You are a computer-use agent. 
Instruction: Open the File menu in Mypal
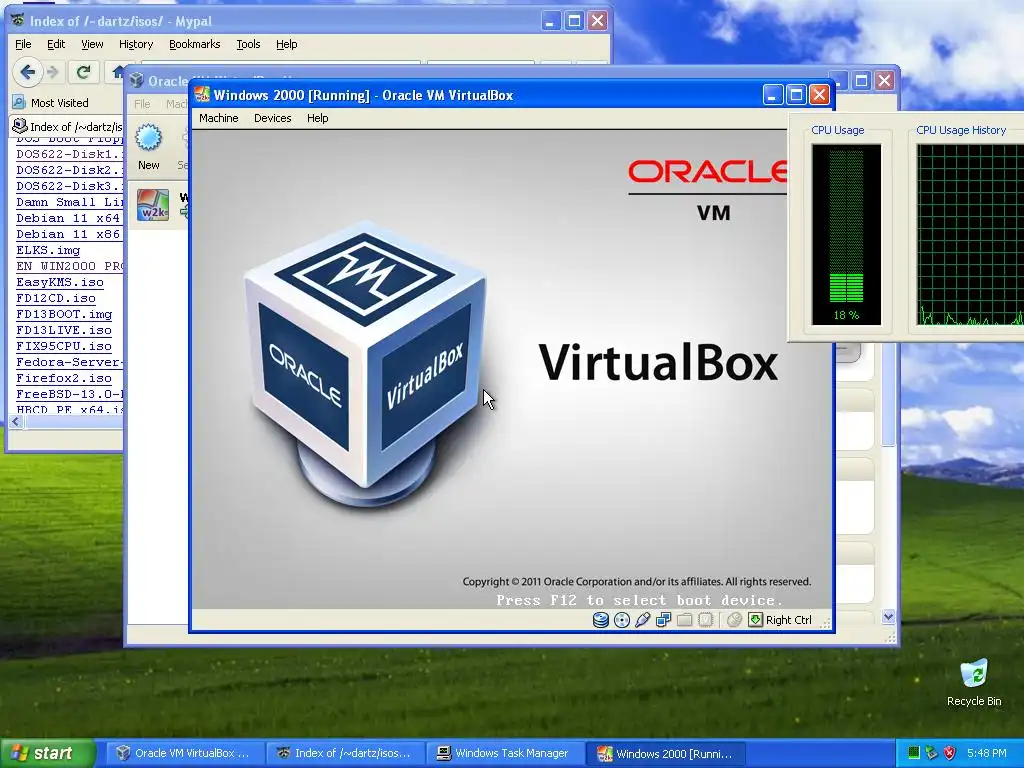pyautogui.click(x=24, y=44)
